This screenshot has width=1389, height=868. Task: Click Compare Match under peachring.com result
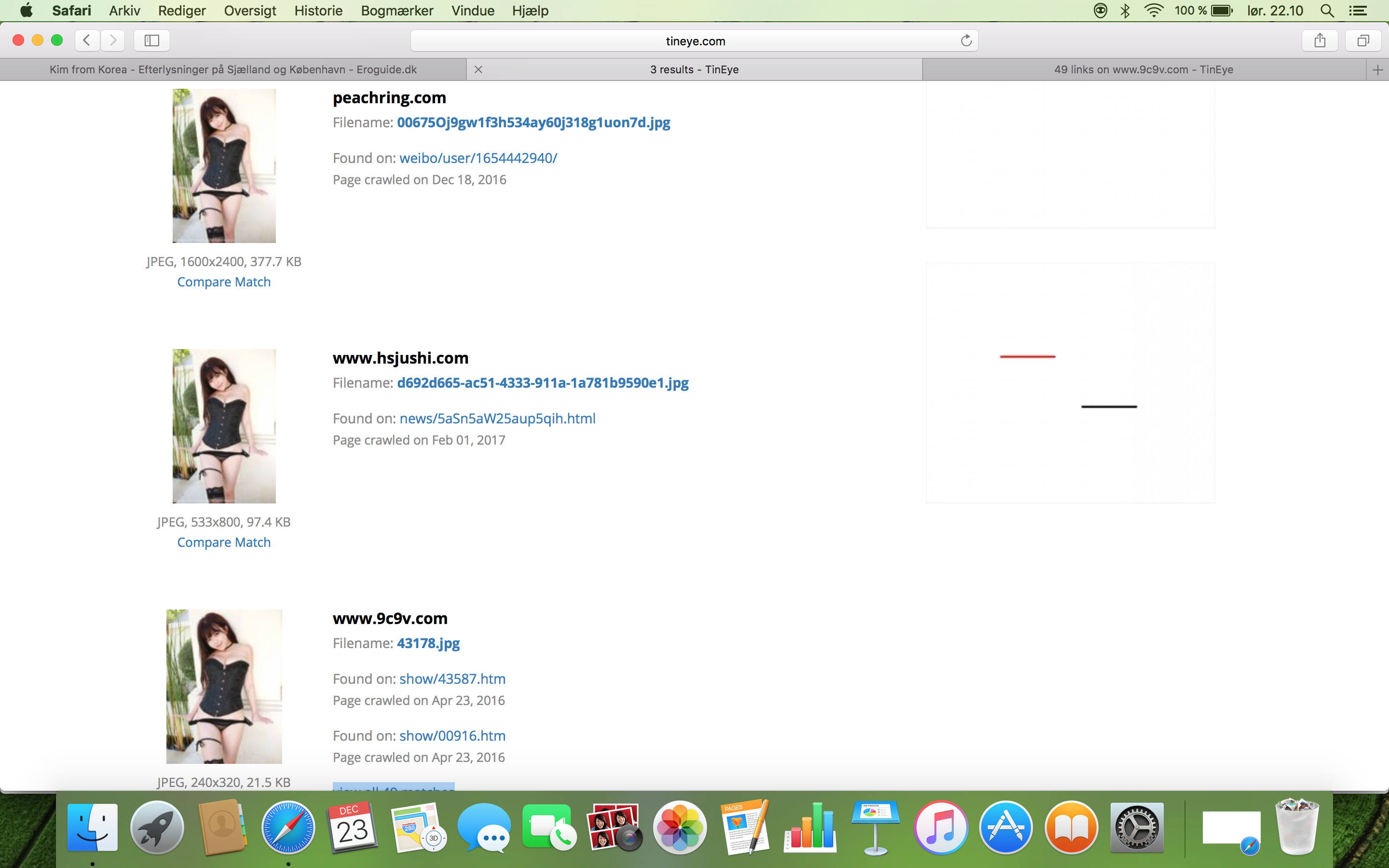click(224, 282)
